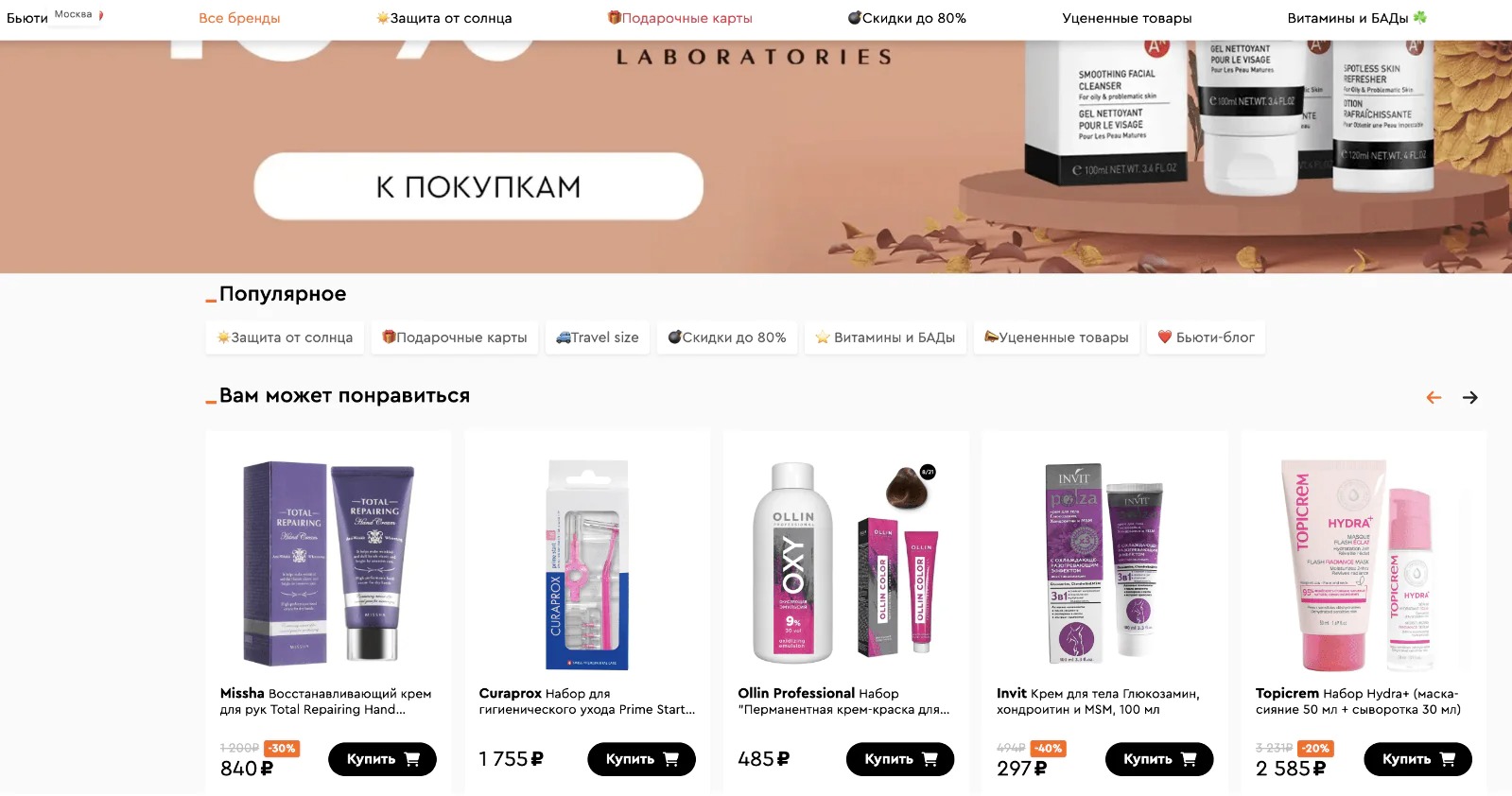Select the Уцененные товары popular tag

pyautogui.click(x=1056, y=337)
